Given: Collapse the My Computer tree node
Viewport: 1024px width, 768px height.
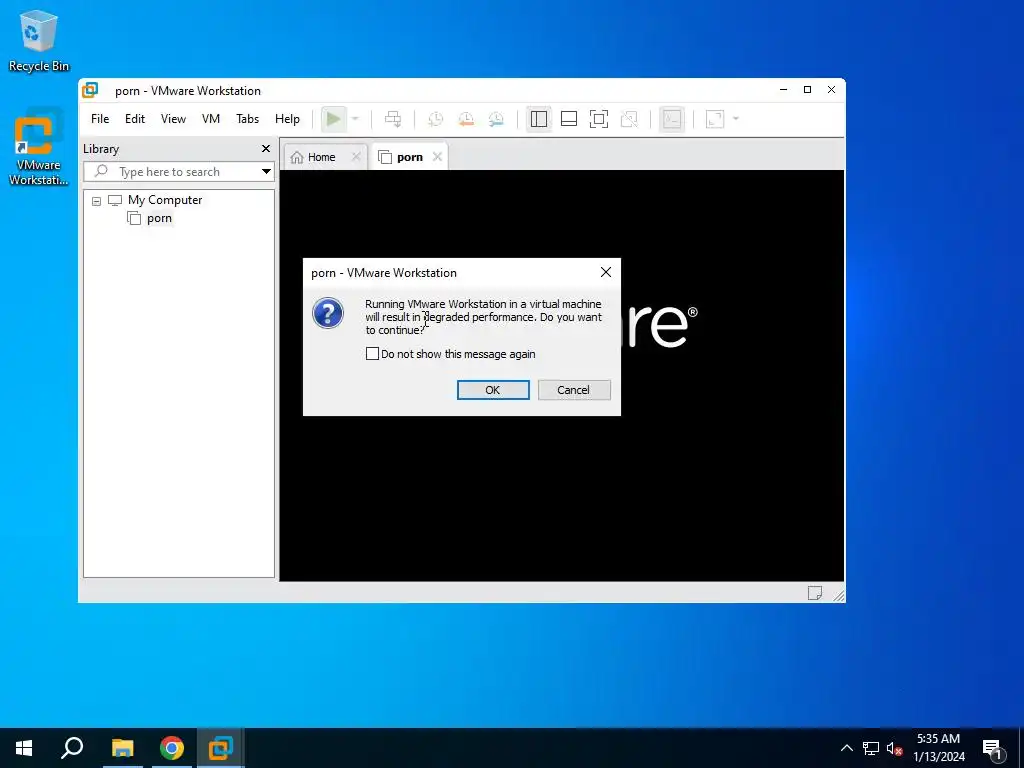Looking at the screenshot, I should [97, 201].
